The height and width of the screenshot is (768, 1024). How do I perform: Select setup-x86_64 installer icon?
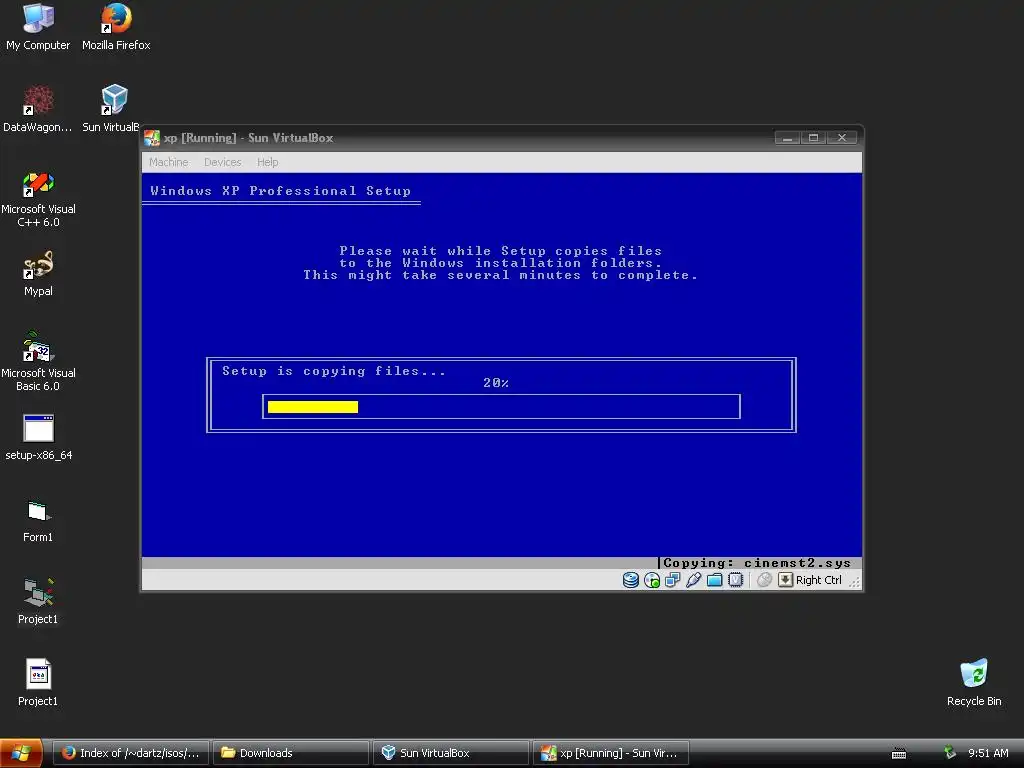tap(39, 437)
